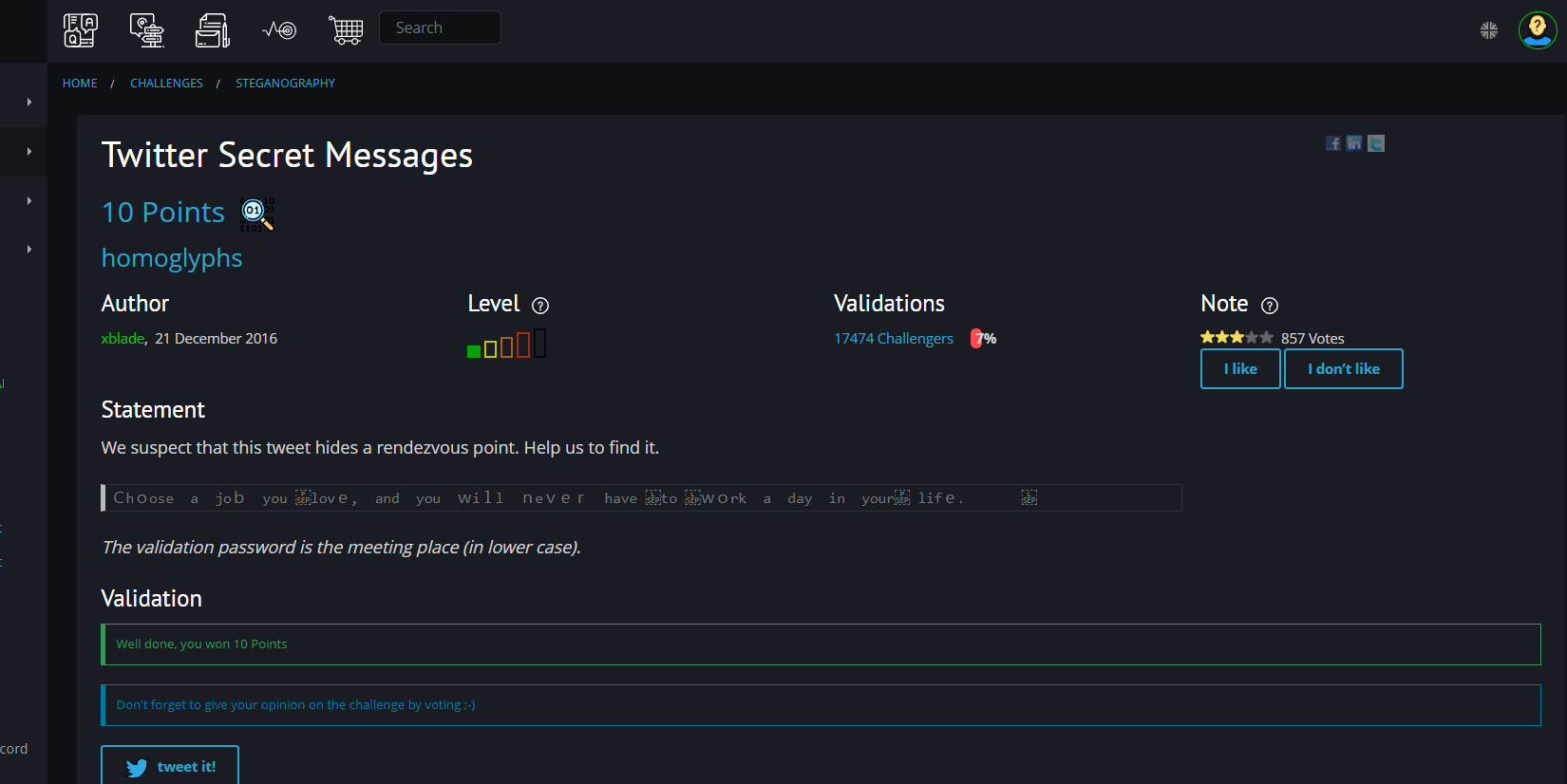The height and width of the screenshot is (784, 1567).
Task: Open the documentation printer icon in top bar
Action: 213,30
